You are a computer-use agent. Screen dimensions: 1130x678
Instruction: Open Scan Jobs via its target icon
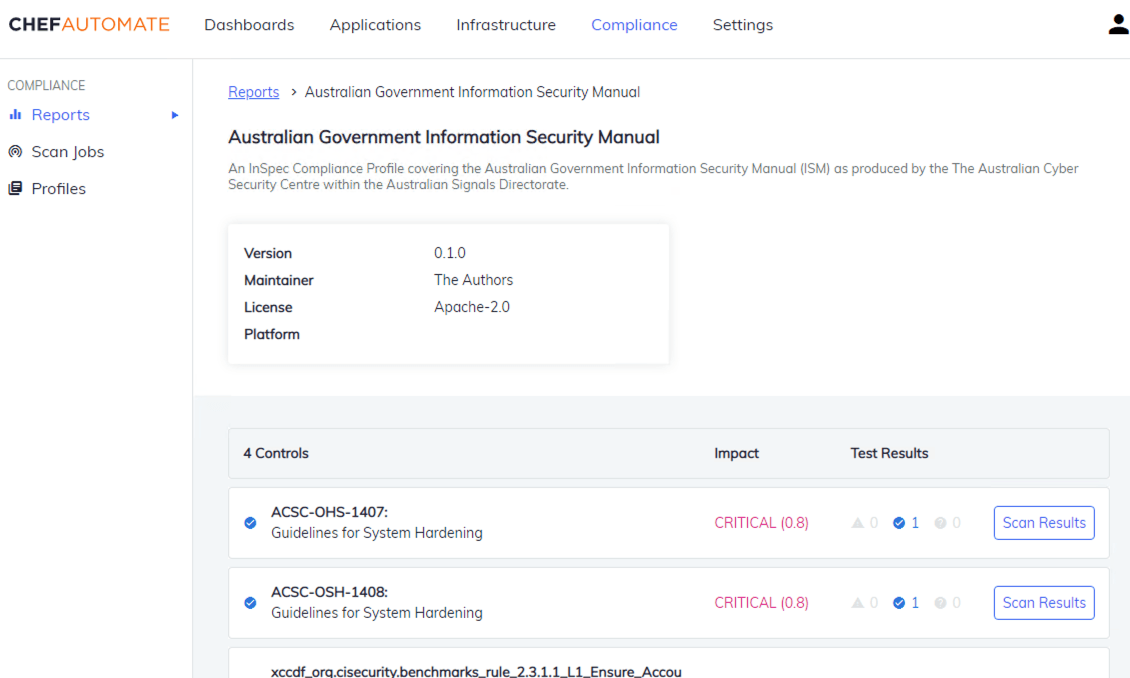point(16,151)
